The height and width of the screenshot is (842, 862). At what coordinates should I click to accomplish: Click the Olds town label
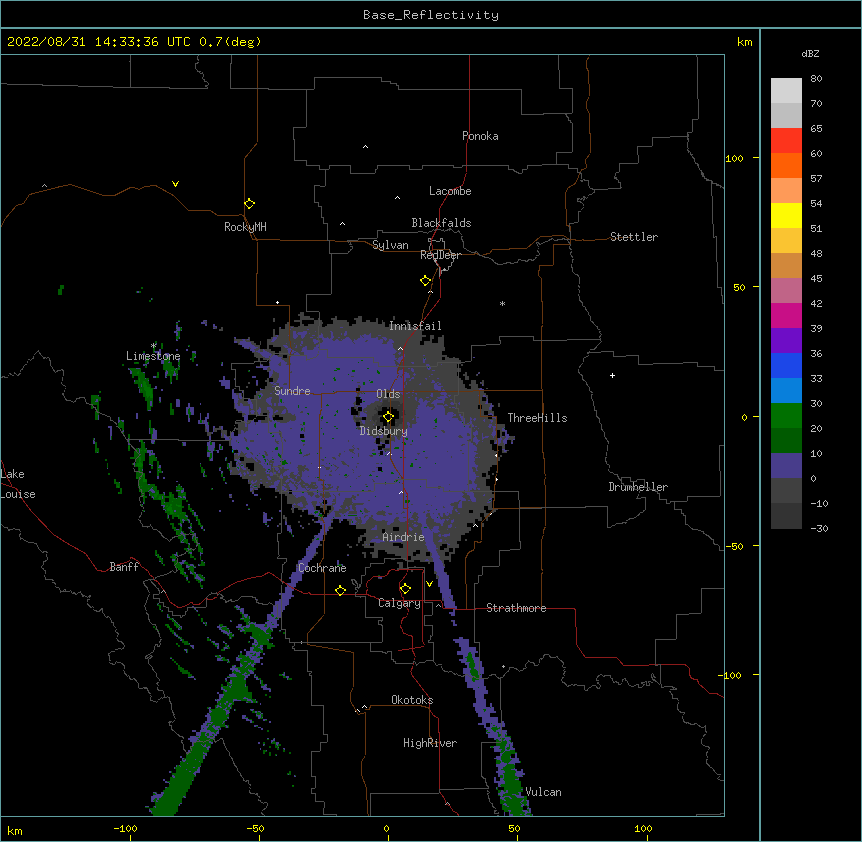coord(388,394)
